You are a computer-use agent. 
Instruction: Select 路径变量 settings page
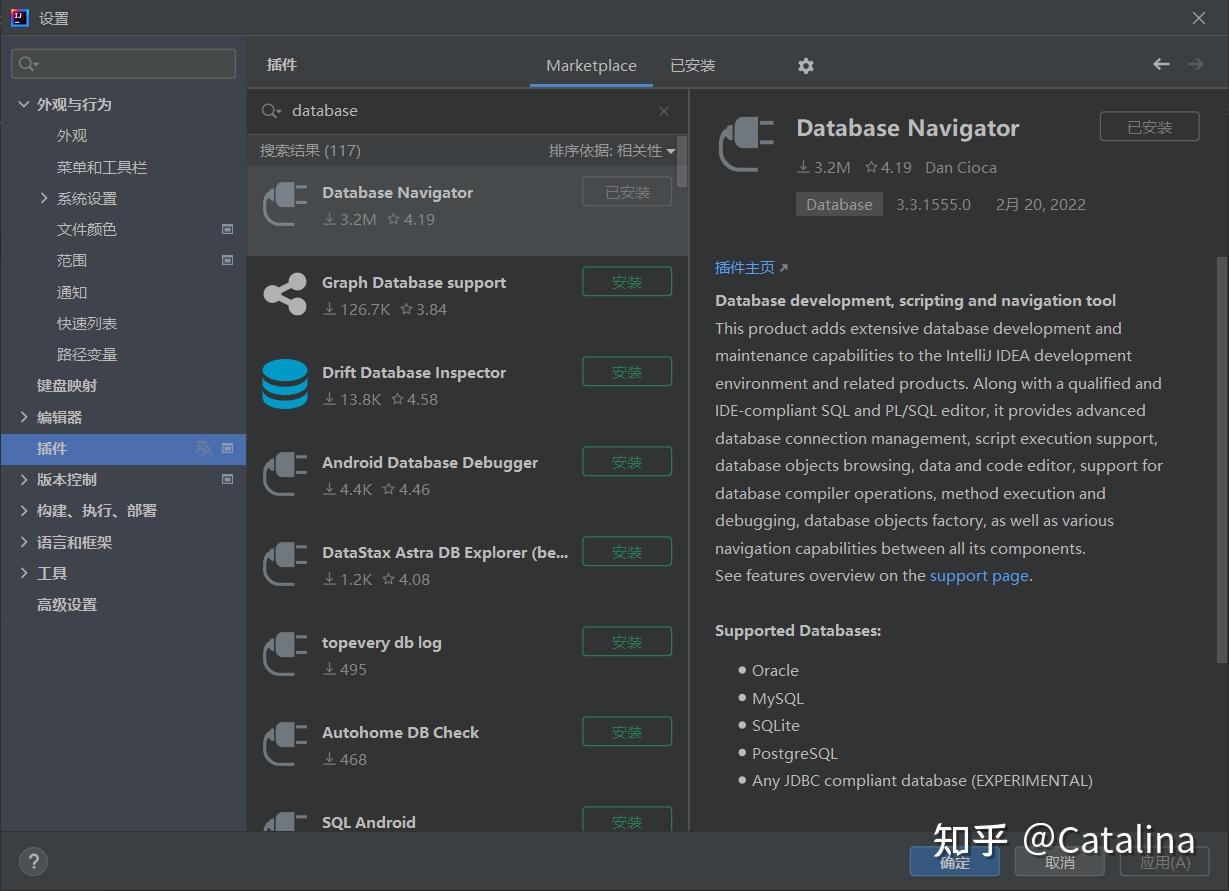coord(87,354)
